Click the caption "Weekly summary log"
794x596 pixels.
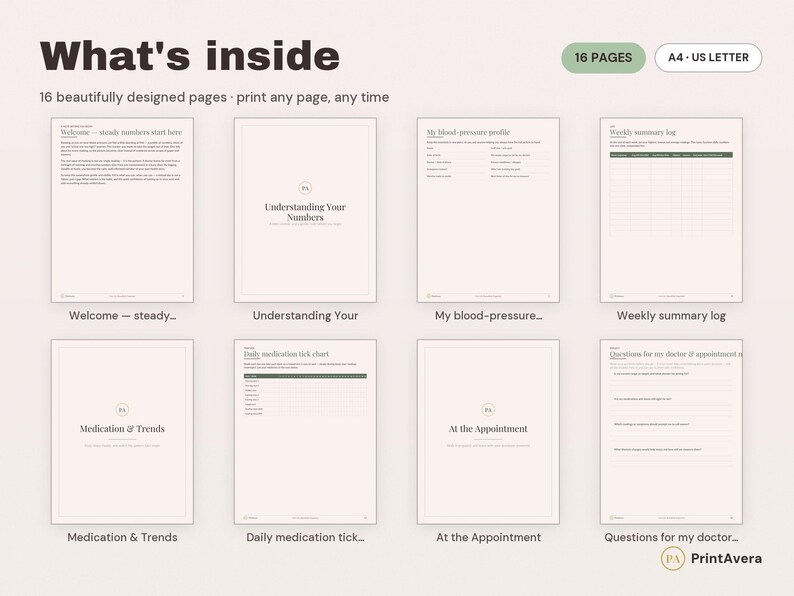[x=671, y=315]
